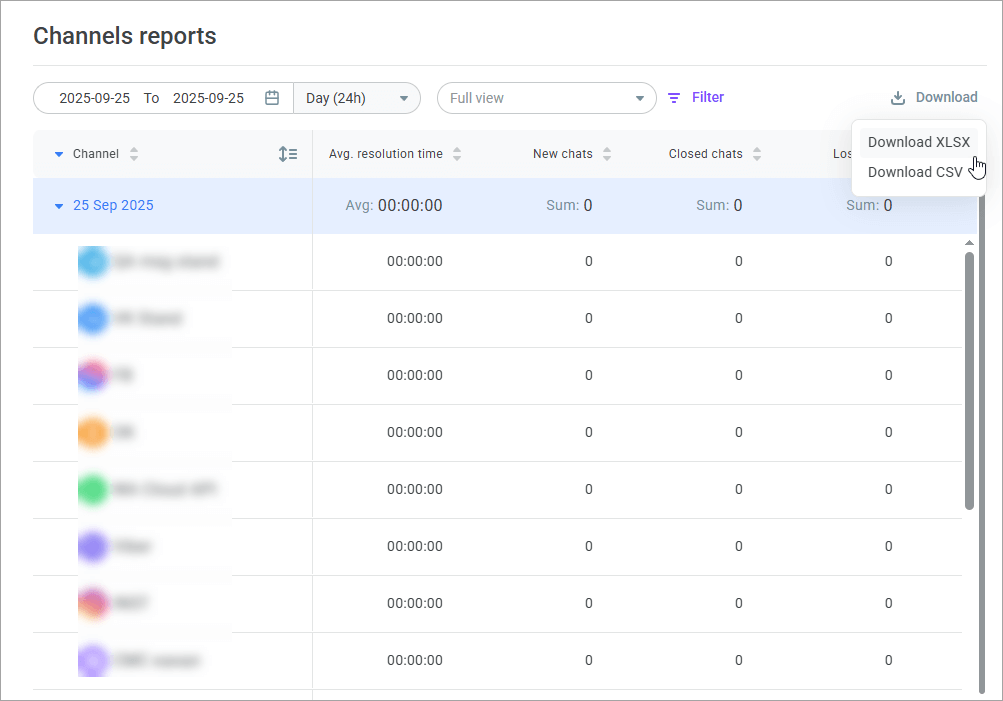
Task: Click the Download arrow icon
Action: tap(897, 97)
